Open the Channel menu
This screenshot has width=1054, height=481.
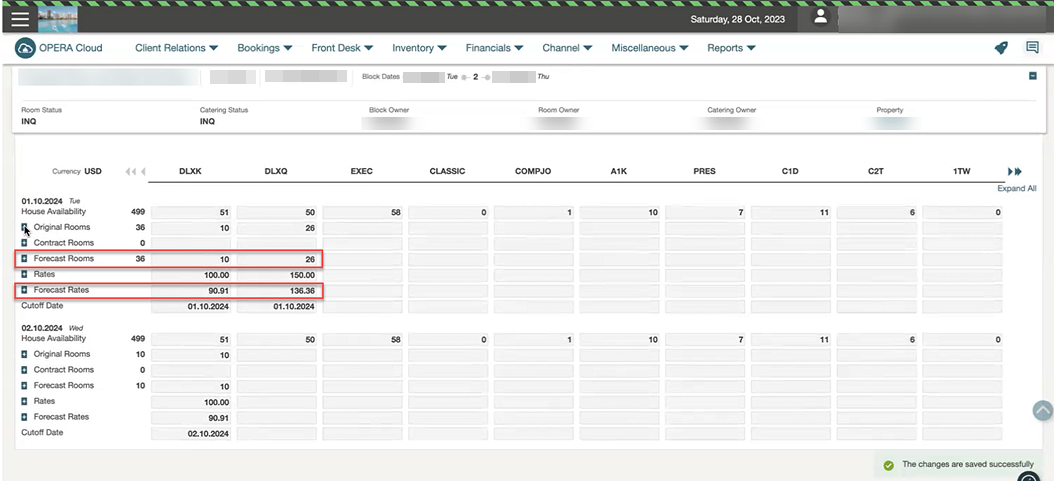pyautogui.click(x=567, y=48)
